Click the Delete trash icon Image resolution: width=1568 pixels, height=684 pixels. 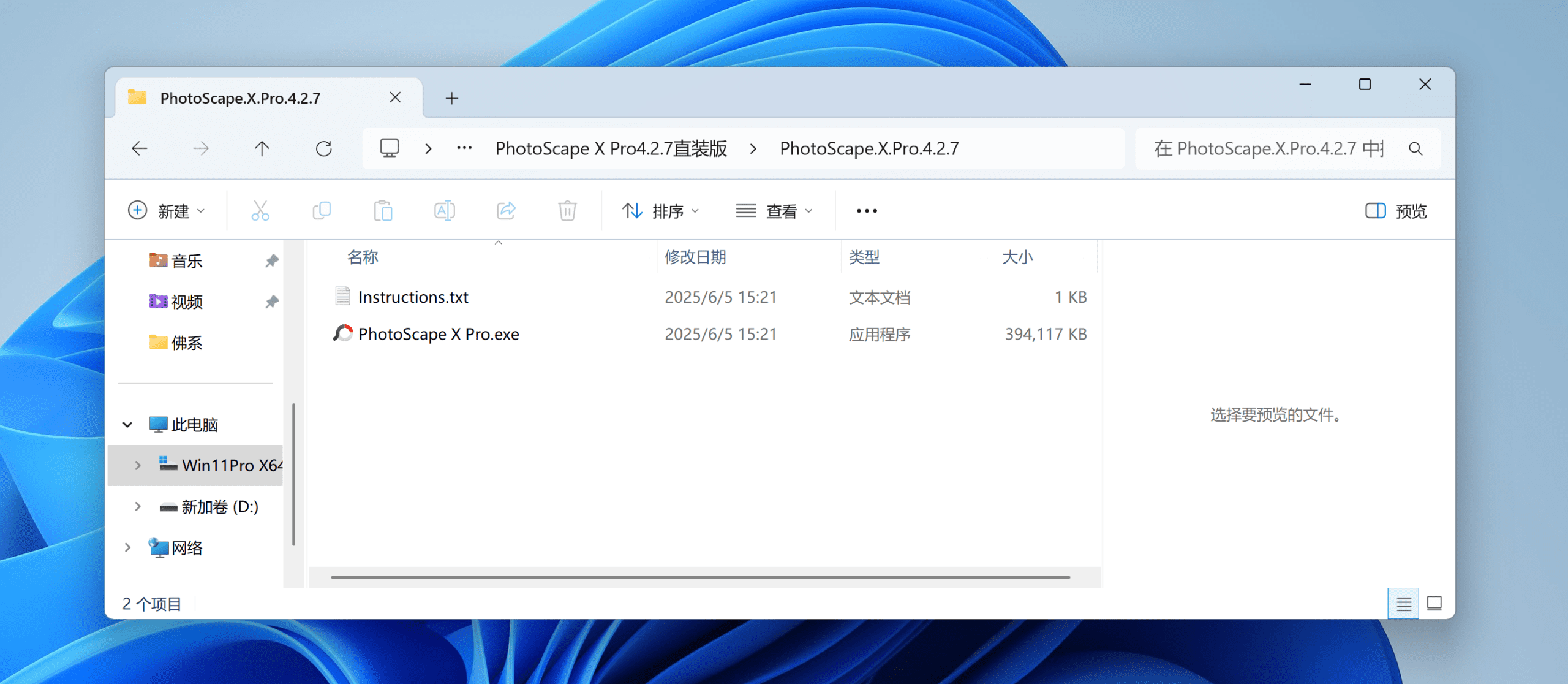[568, 211]
